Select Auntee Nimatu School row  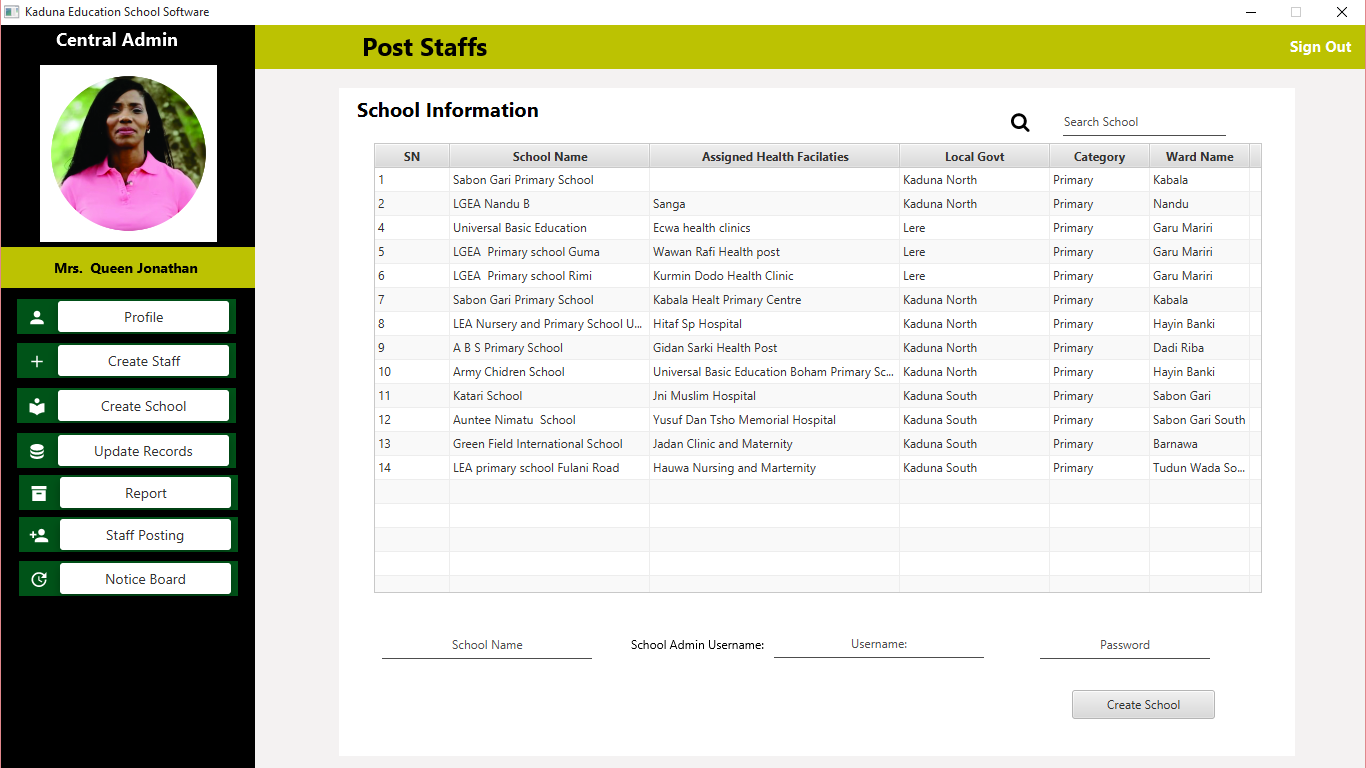817,420
